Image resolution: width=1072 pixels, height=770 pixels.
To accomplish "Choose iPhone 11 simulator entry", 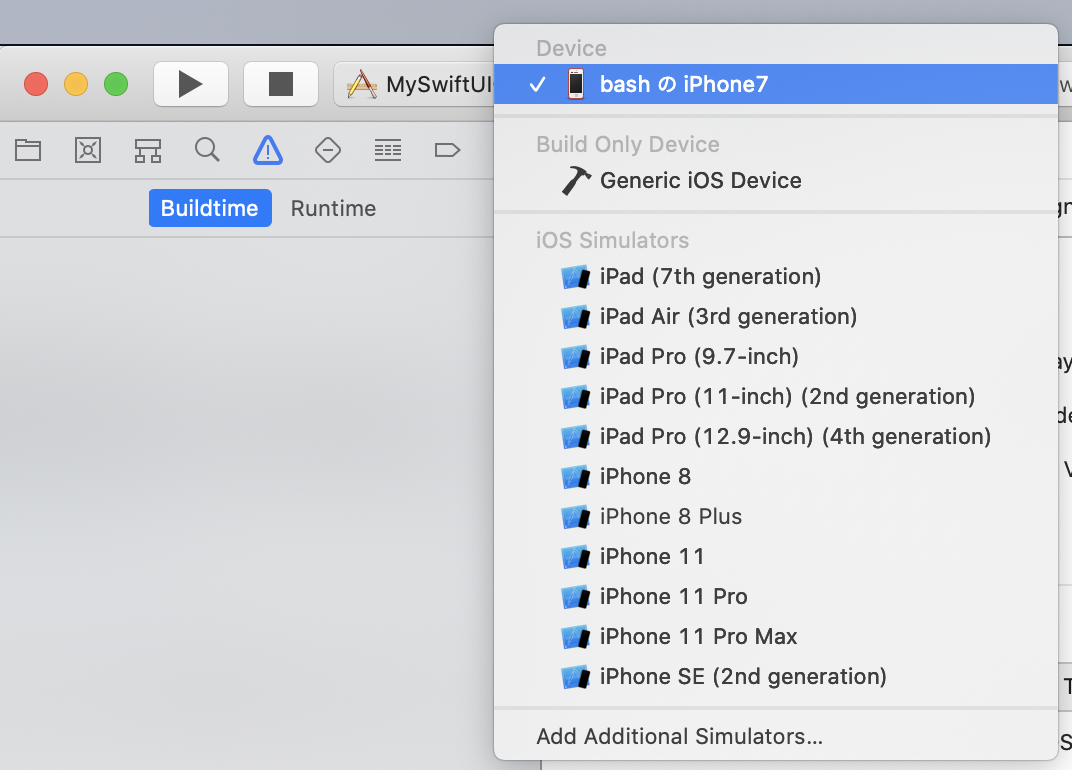I will click(x=776, y=557).
